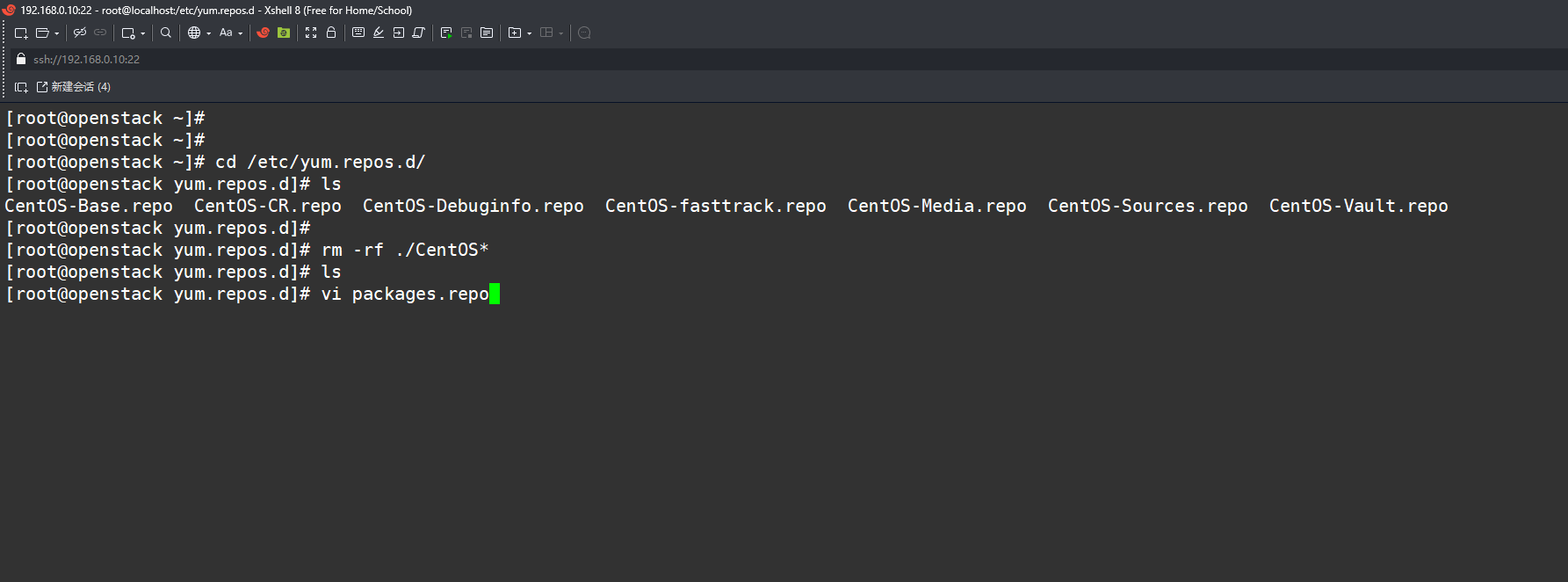
Task: Click the New Tab Group plus icon
Action: 515,33
